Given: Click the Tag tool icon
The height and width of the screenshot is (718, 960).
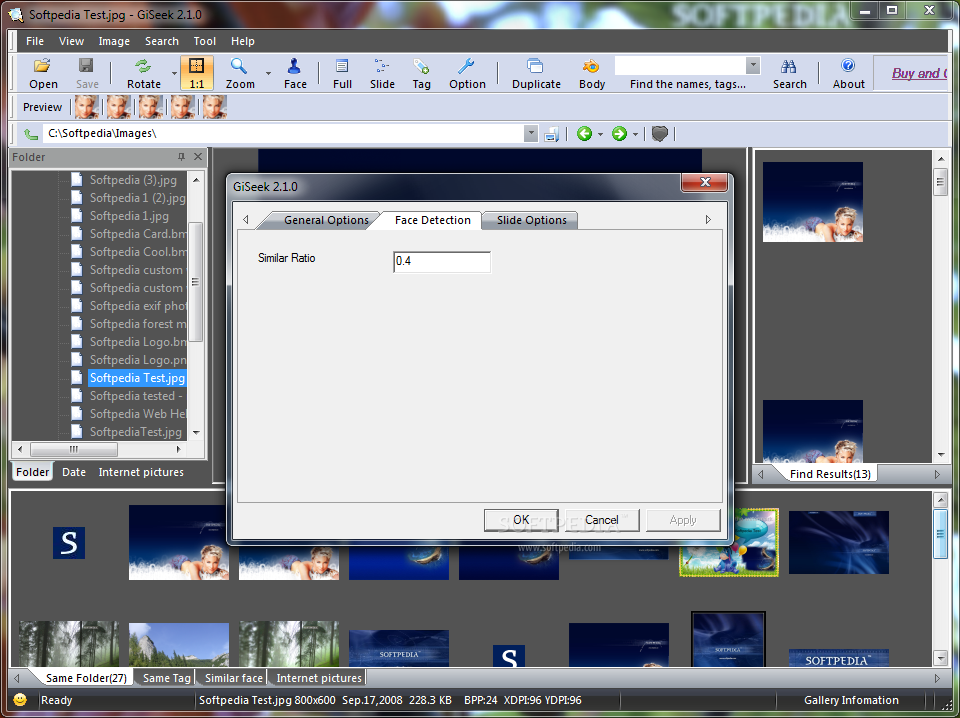Looking at the screenshot, I should point(421,73).
